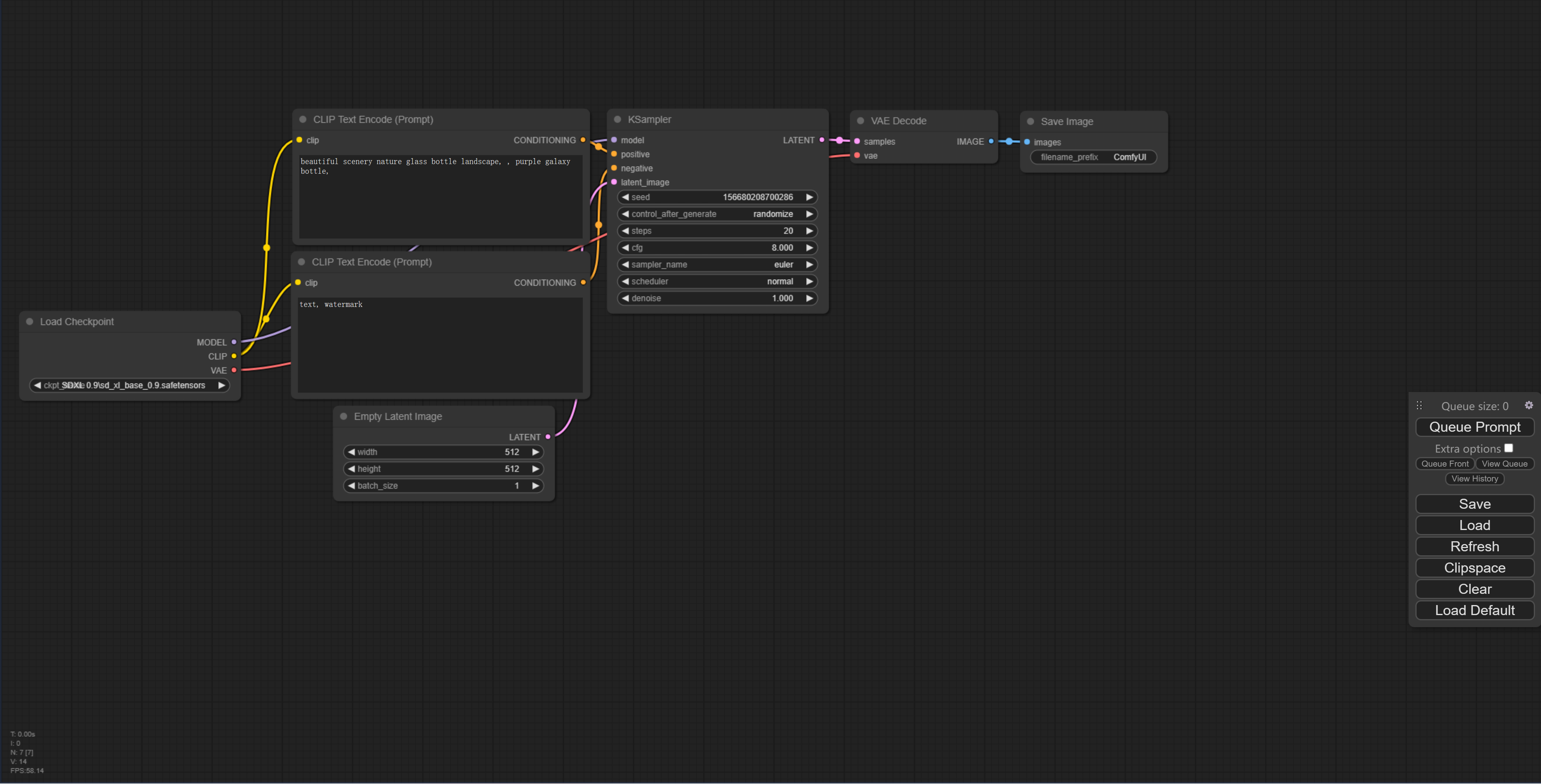The image size is (1541, 784).
Task: Collapse the Save Image node dot
Action: (x=1030, y=122)
